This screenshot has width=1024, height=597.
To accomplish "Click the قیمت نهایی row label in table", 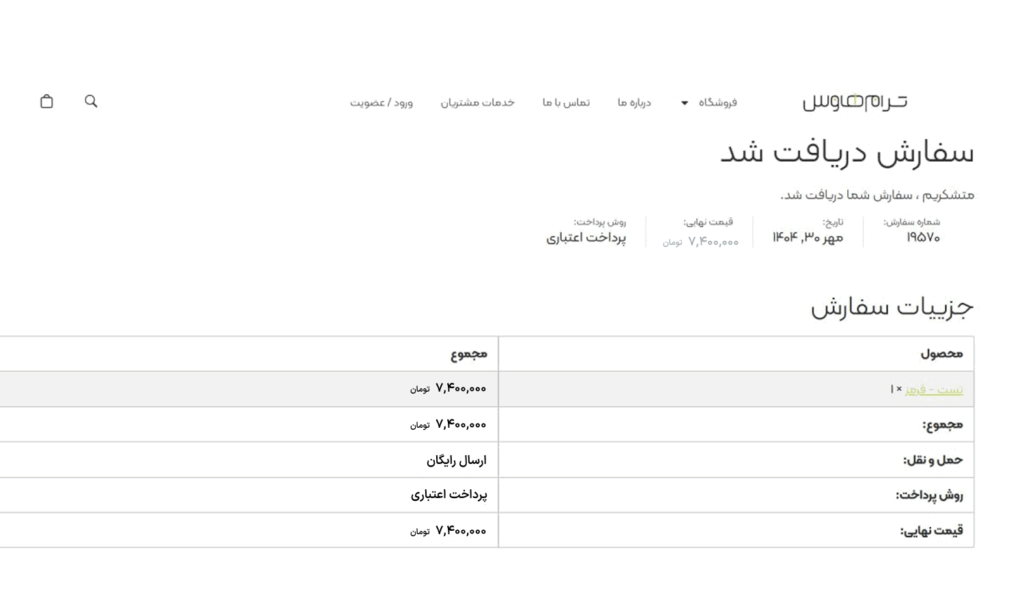I will coord(931,531).
